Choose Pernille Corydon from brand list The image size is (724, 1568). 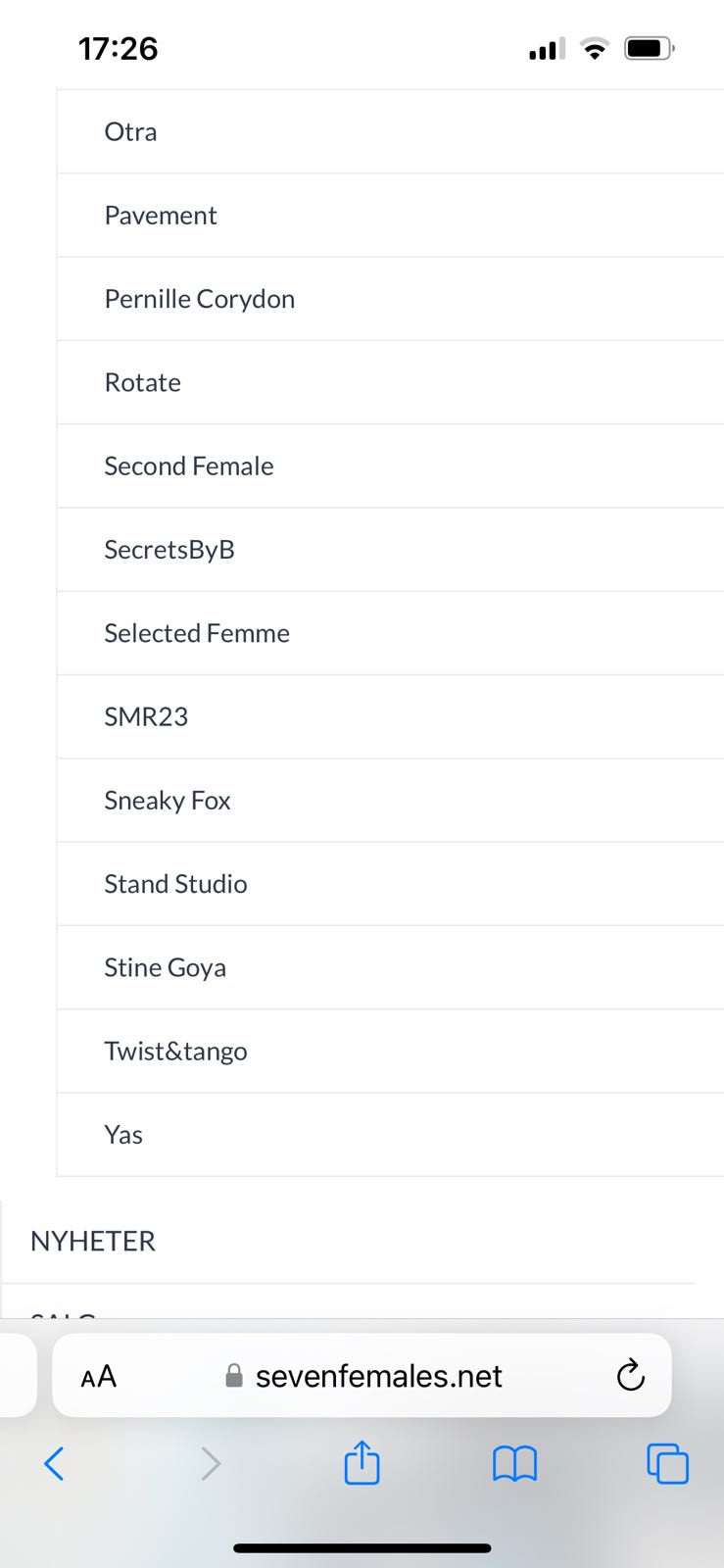coord(200,299)
